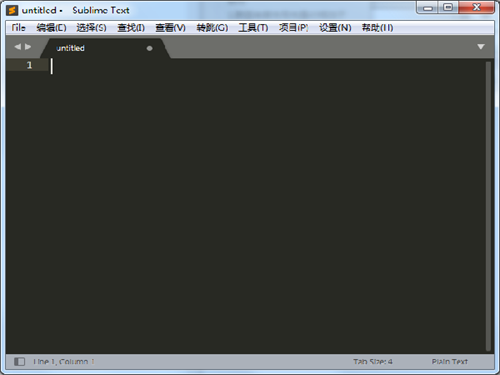This screenshot has height=375, width=500.
Task: Change the Plain Text syntax selector
Action: coord(450,361)
